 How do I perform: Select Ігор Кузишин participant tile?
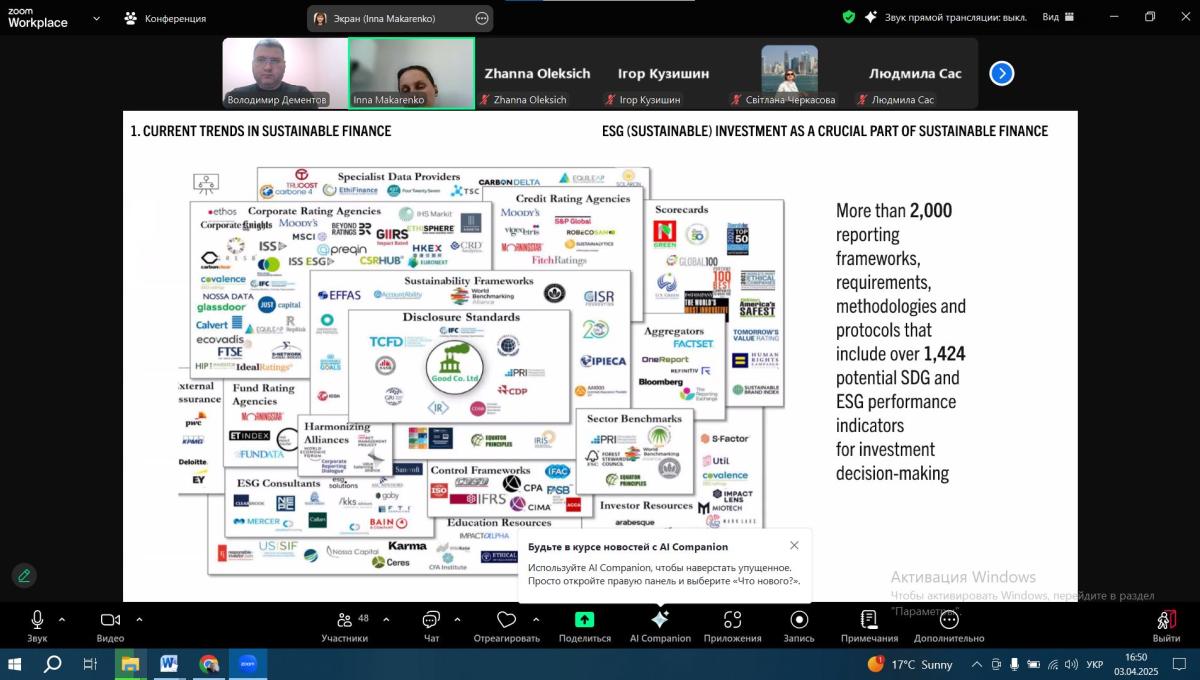pyautogui.click(x=663, y=73)
